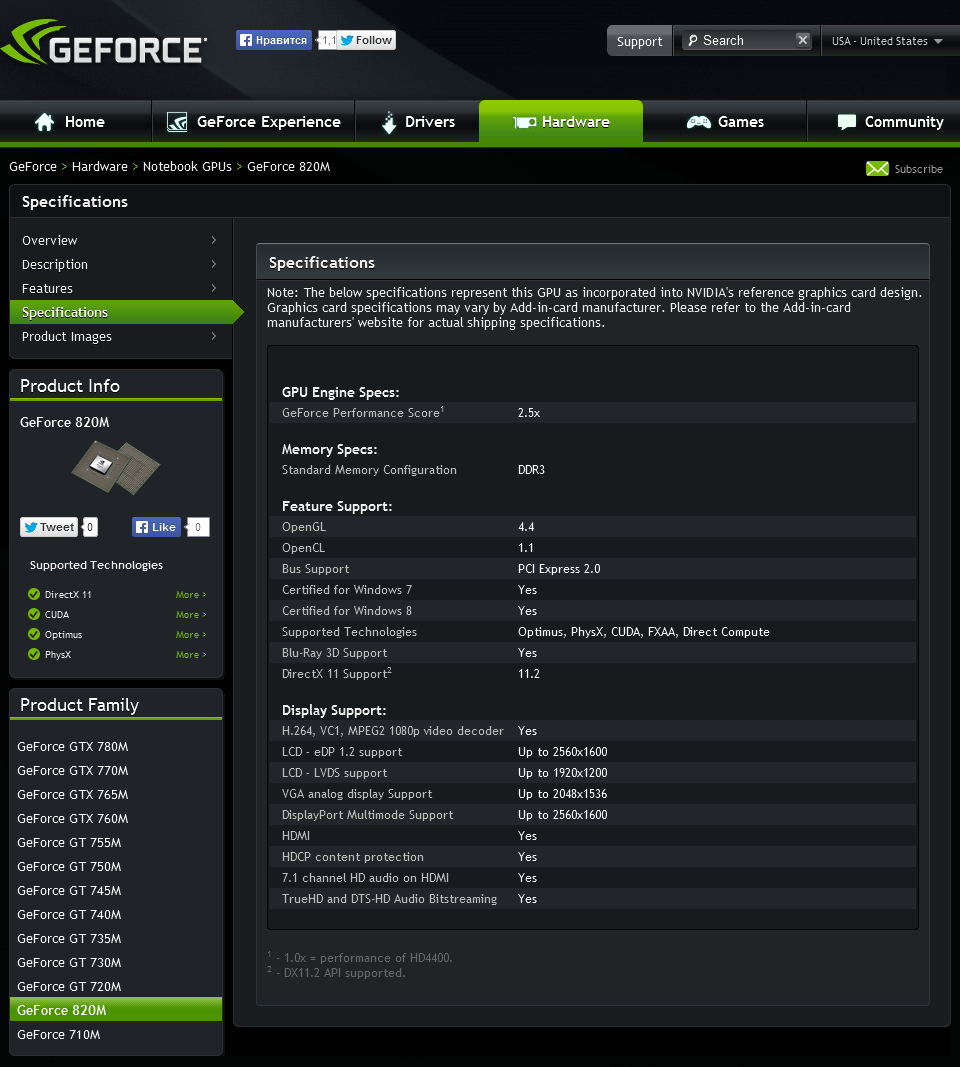
Task: Open GeForce GTX 770M in Product Family
Action: (x=73, y=770)
